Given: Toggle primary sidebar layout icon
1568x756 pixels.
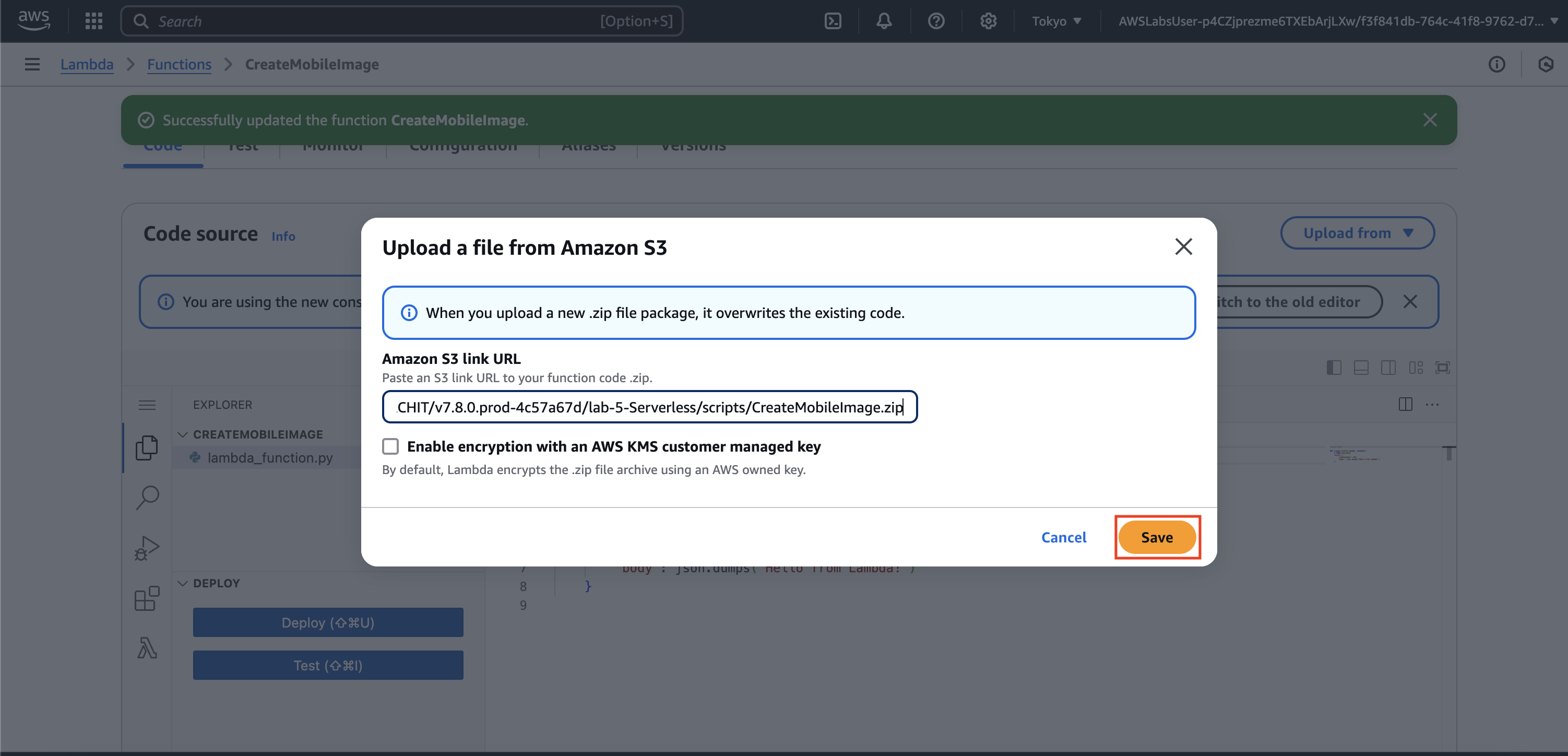Looking at the screenshot, I should pos(1333,368).
